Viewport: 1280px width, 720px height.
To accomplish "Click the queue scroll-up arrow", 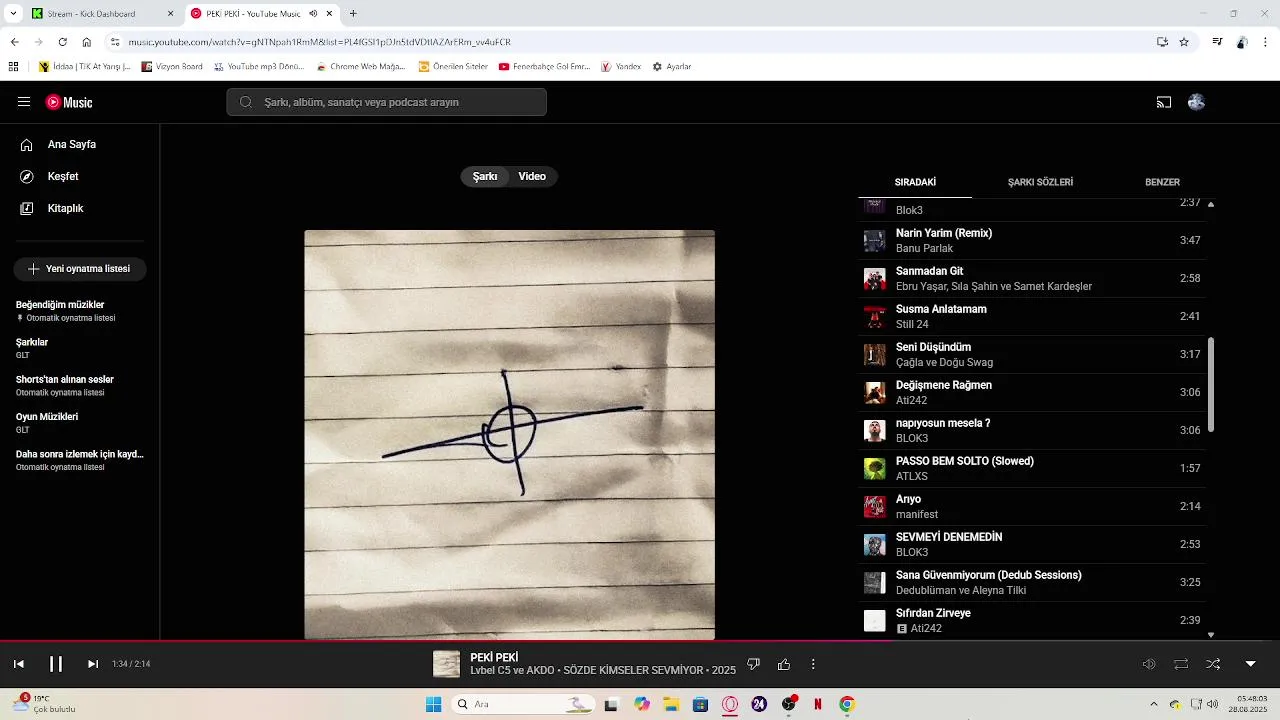I will pyautogui.click(x=1211, y=204).
